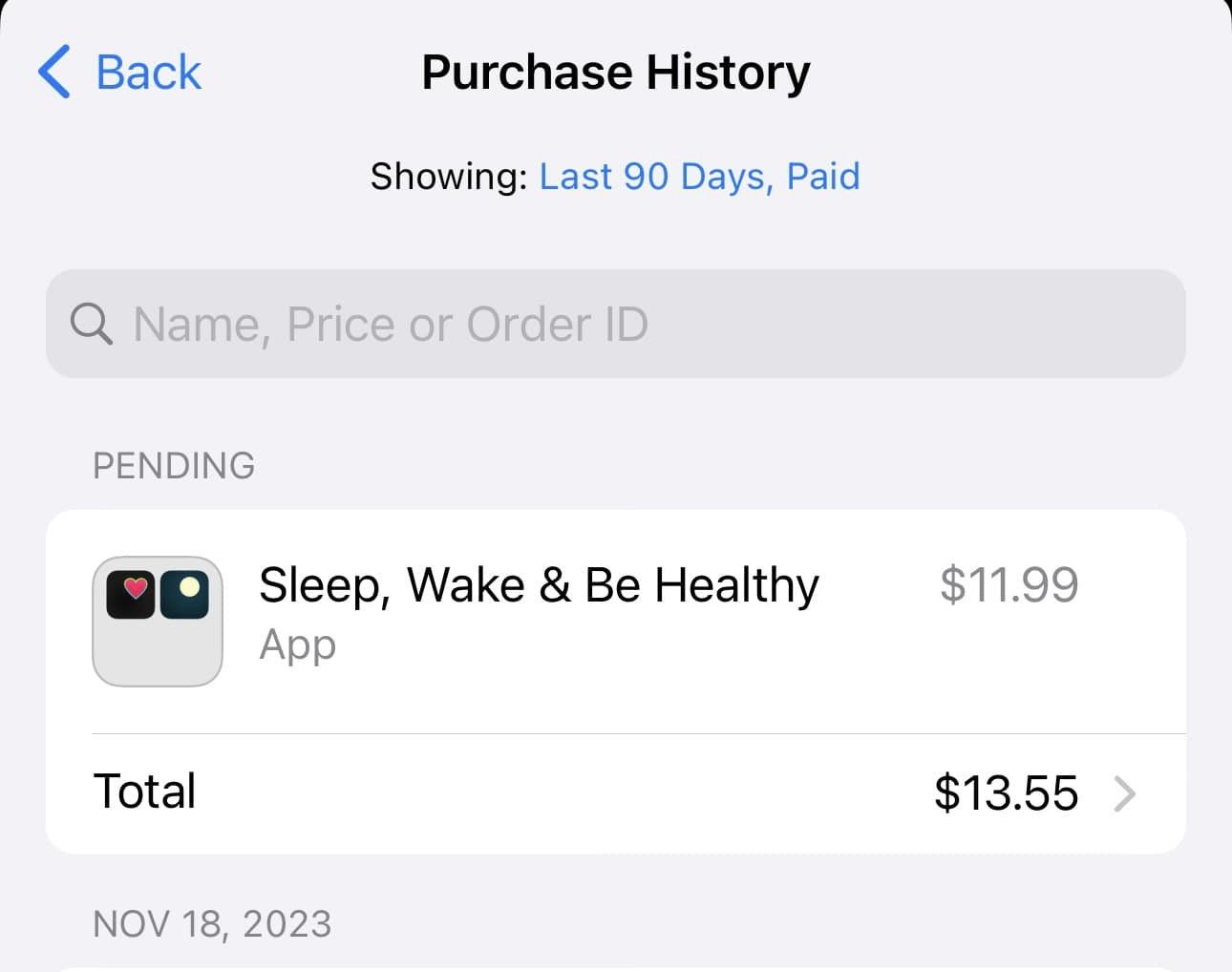Click the search magnifying glass icon

[x=91, y=324]
